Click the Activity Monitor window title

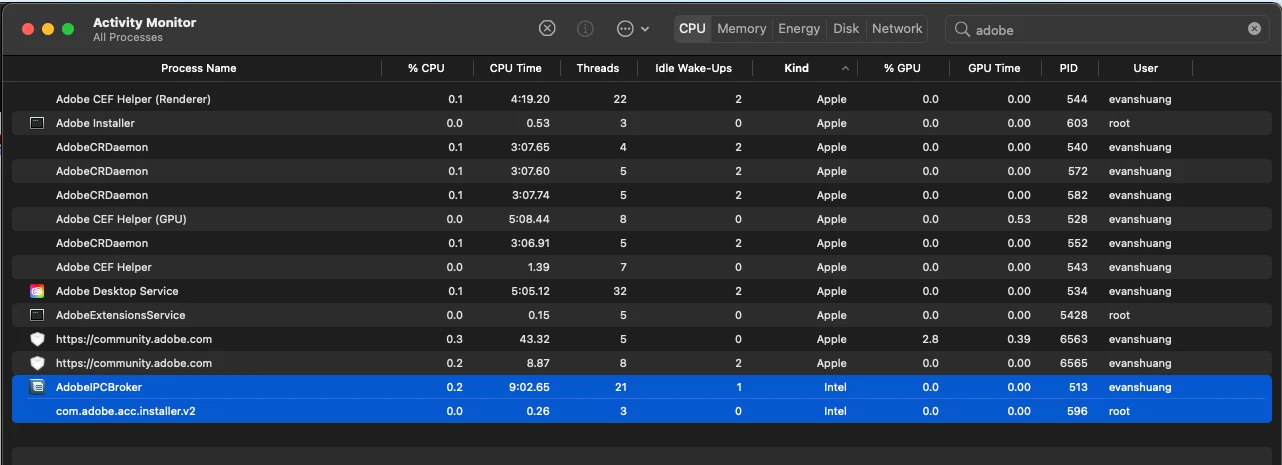(145, 22)
